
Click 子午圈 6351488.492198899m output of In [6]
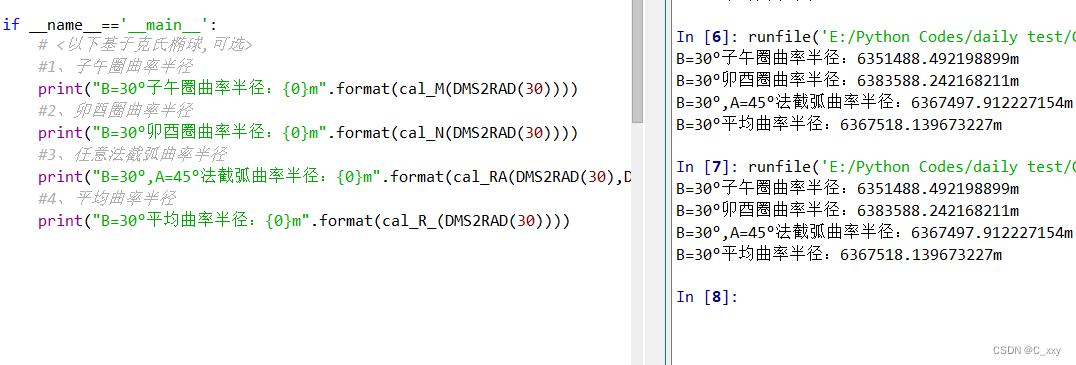pyautogui.click(x=847, y=59)
